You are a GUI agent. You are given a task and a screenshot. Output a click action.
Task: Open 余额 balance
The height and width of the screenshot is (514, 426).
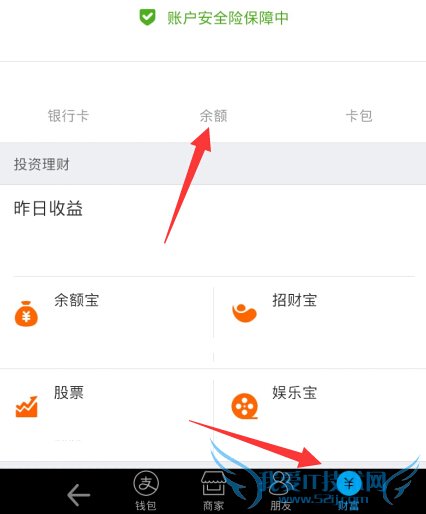click(x=213, y=116)
